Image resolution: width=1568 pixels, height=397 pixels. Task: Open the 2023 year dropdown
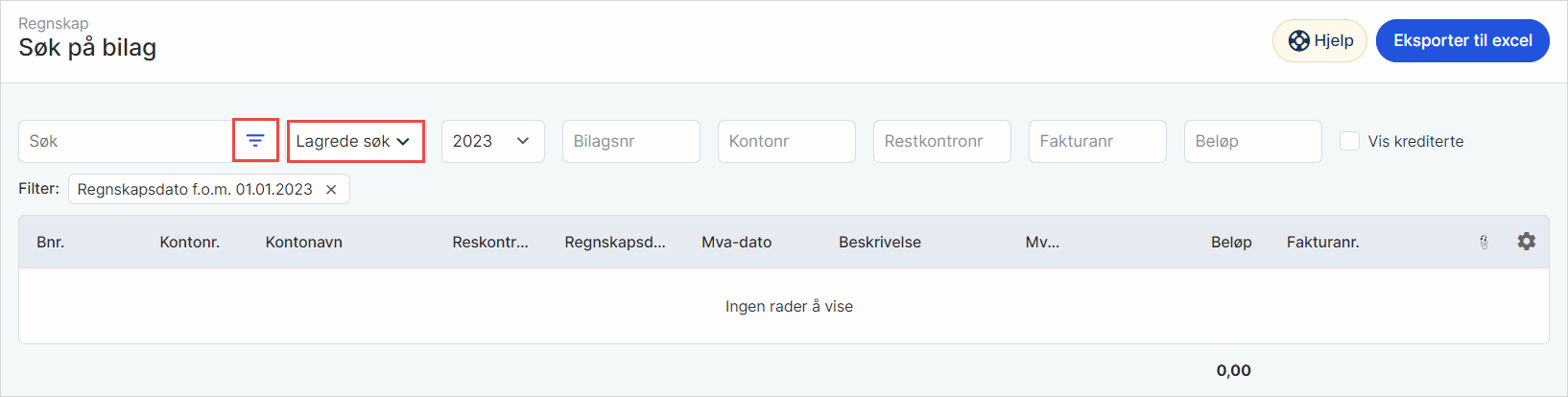point(492,141)
